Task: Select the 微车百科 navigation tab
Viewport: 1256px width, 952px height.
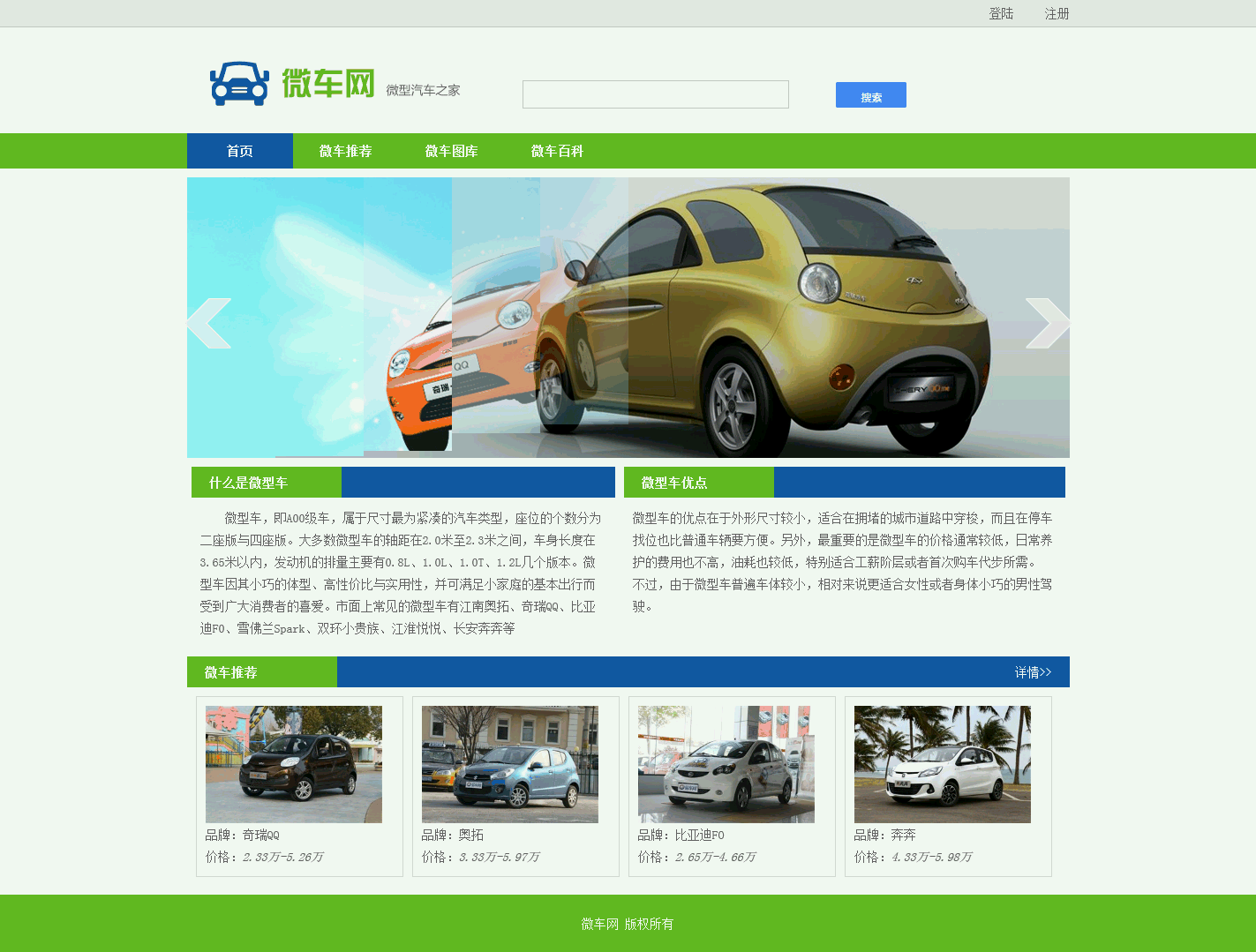Action: tap(558, 151)
